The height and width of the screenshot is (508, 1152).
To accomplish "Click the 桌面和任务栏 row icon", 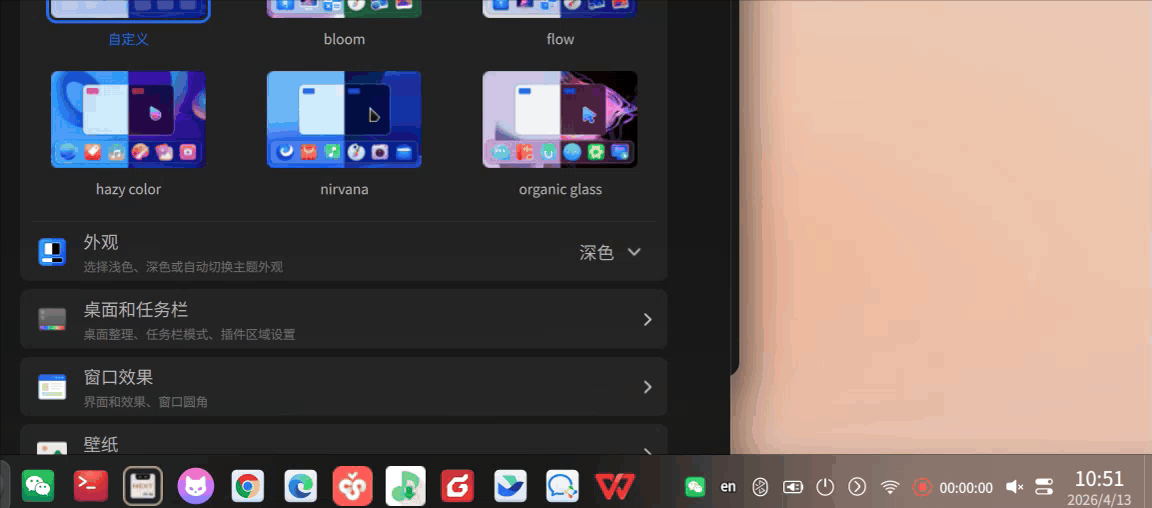I will coord(52,319).
